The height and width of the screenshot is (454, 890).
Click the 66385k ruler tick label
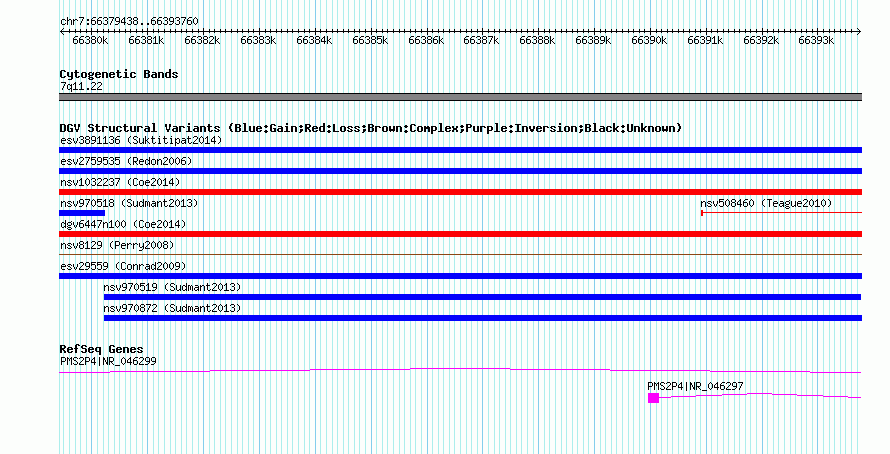tap(370, 40)
